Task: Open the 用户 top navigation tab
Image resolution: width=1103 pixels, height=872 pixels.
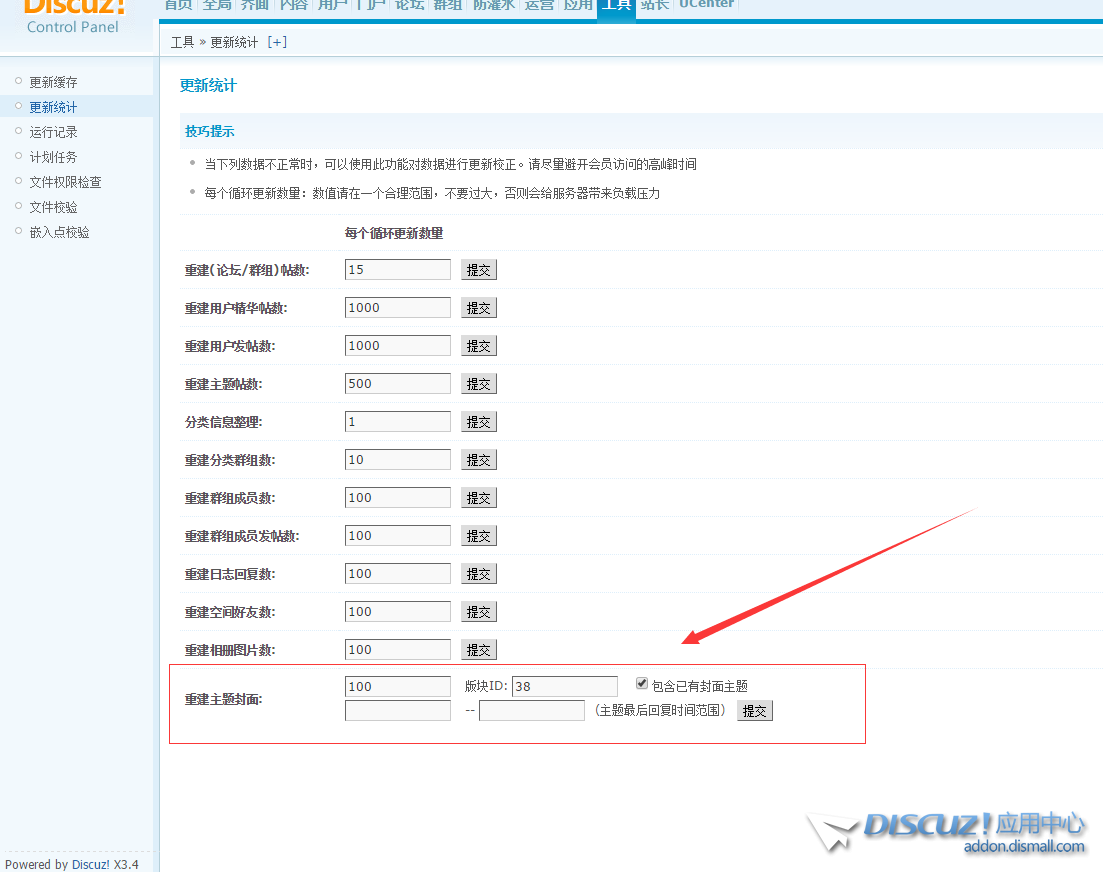Action: pyautogui.click(x=332, y=5)
